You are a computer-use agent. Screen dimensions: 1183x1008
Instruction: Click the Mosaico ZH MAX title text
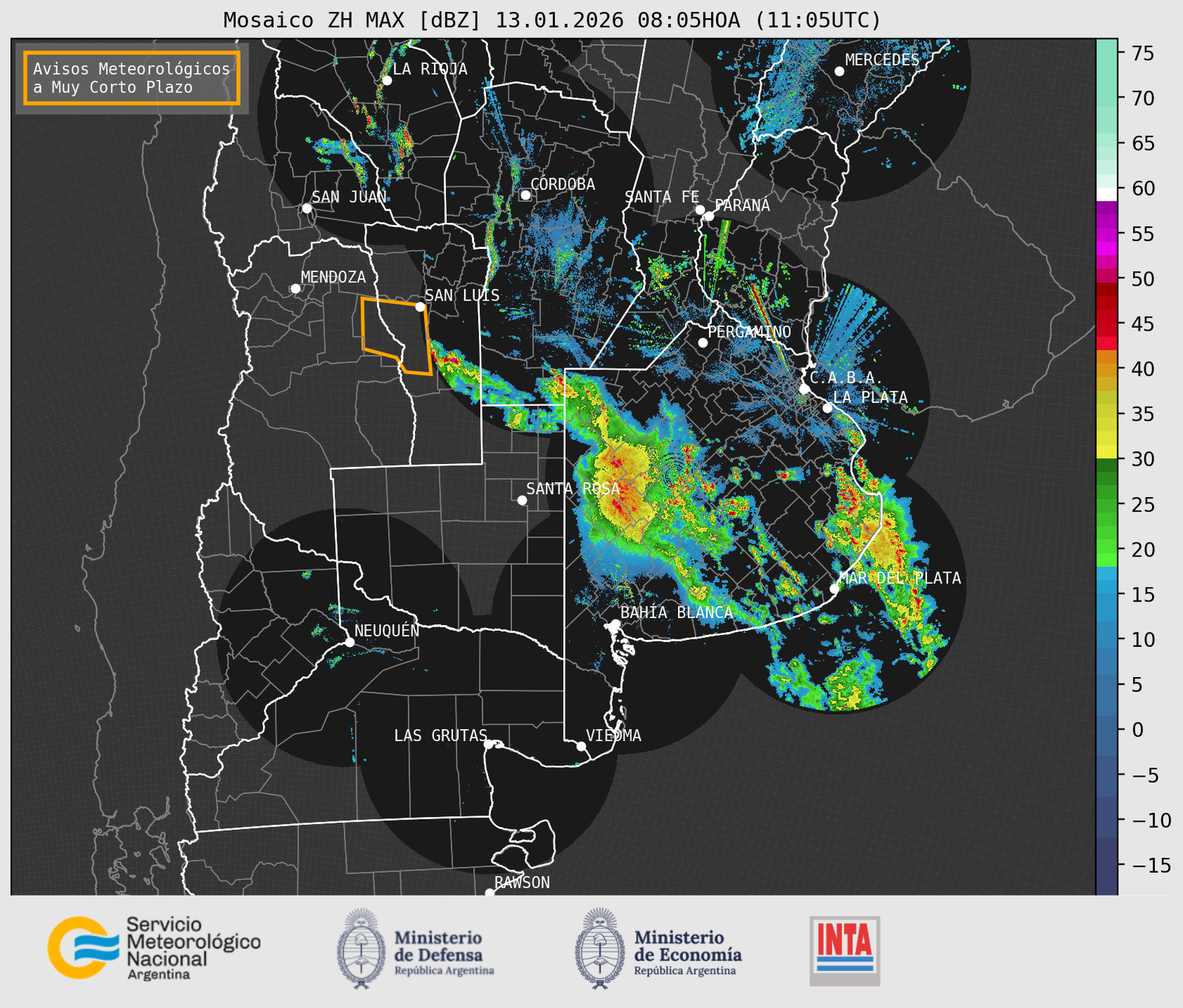(552, 20)
